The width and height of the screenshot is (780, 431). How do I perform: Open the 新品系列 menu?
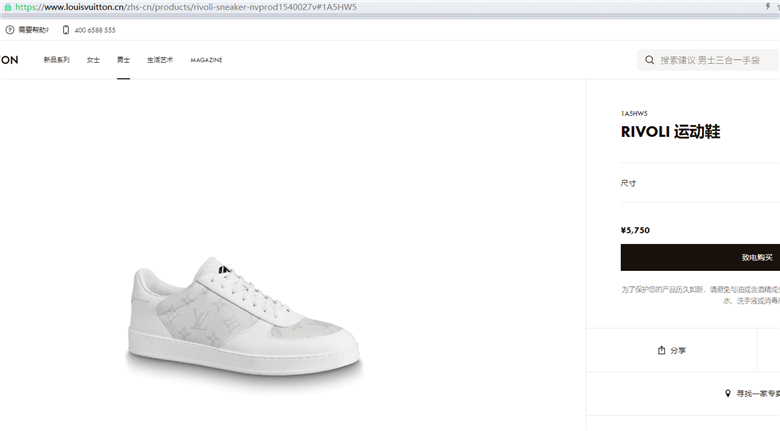(x=56, y=60)
